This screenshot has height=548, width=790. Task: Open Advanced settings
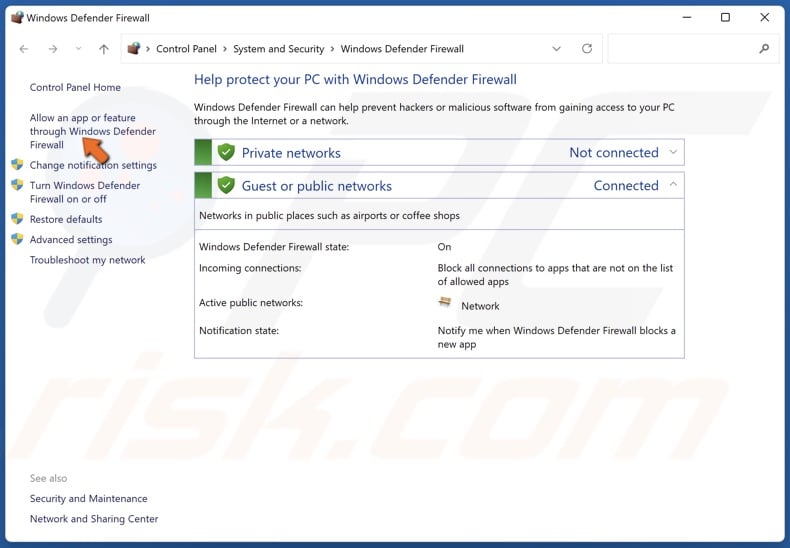coord(71,240)
